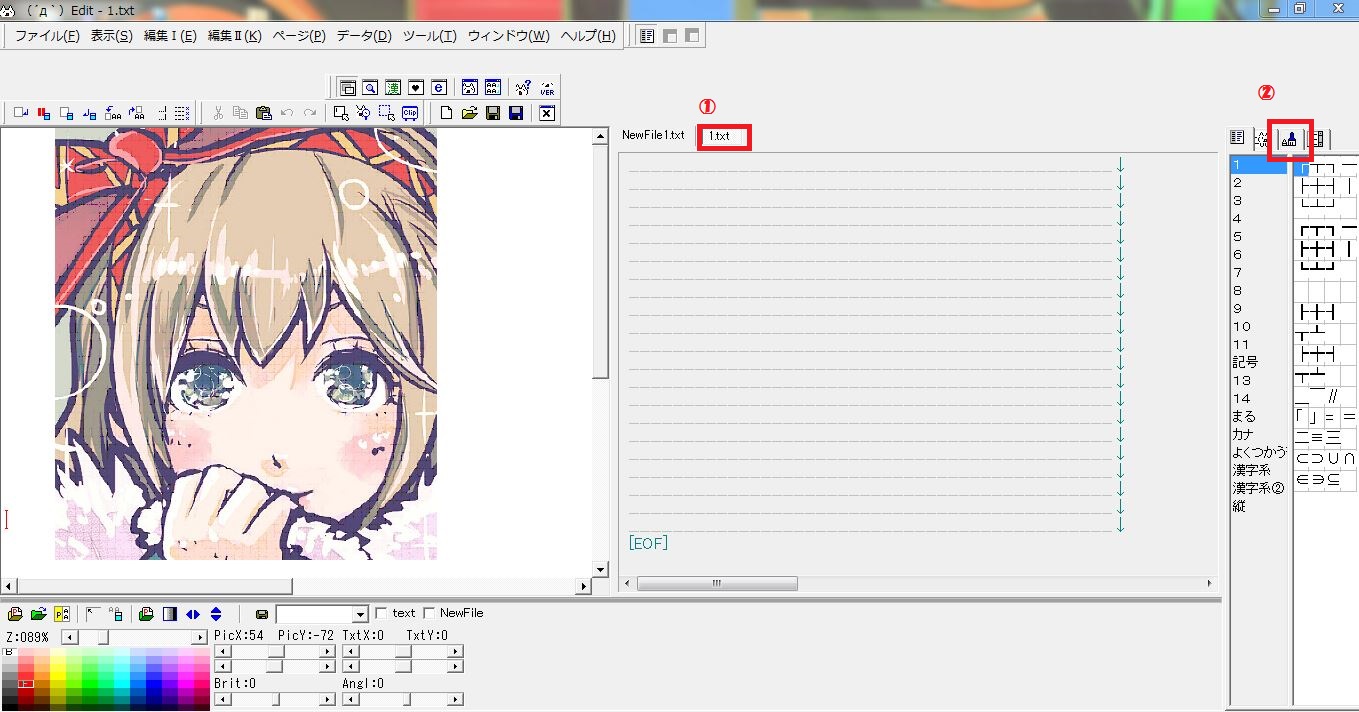Screen dimensions: 1359x712
Task: Select the film-strip icon tab in the right panel
Action: click(1316, 139)
